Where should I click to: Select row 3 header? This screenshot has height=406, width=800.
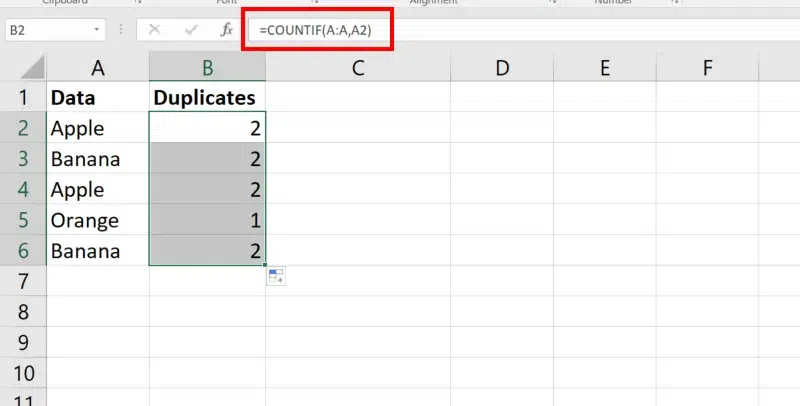coord(23,158)
